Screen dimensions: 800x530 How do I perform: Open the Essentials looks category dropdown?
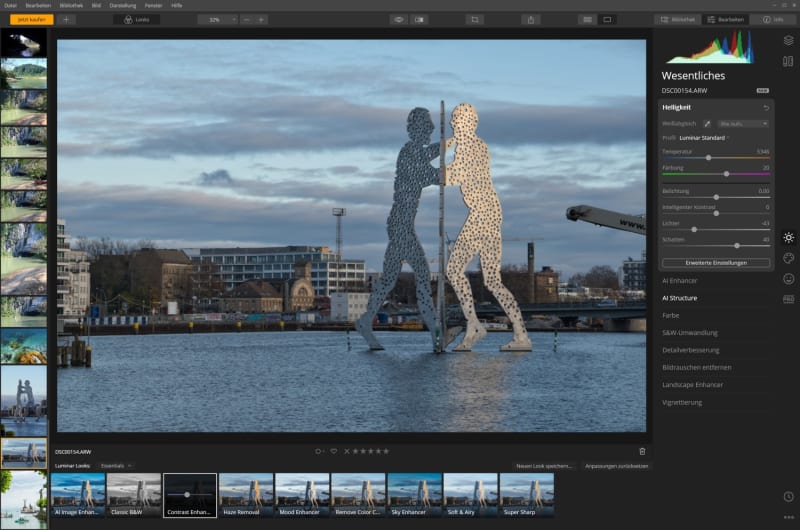[115, 466]
